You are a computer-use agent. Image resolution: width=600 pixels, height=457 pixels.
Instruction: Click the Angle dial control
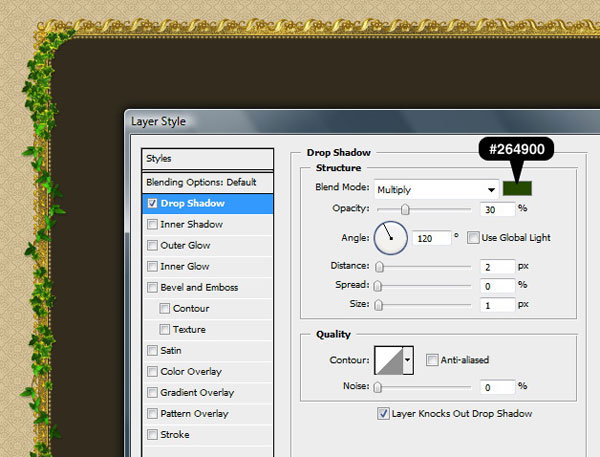point(391,238)
